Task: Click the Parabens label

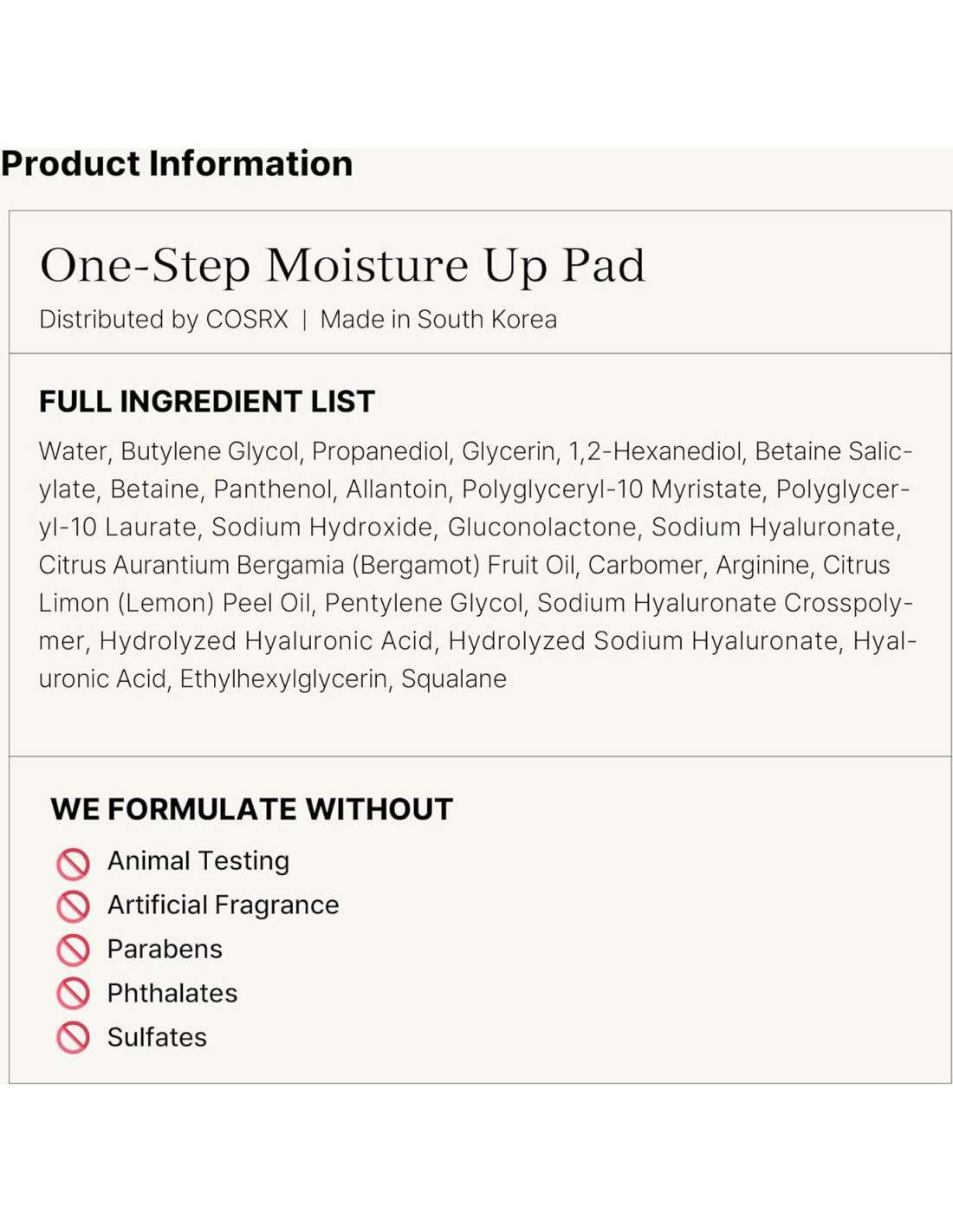Action: pos(165,950)
